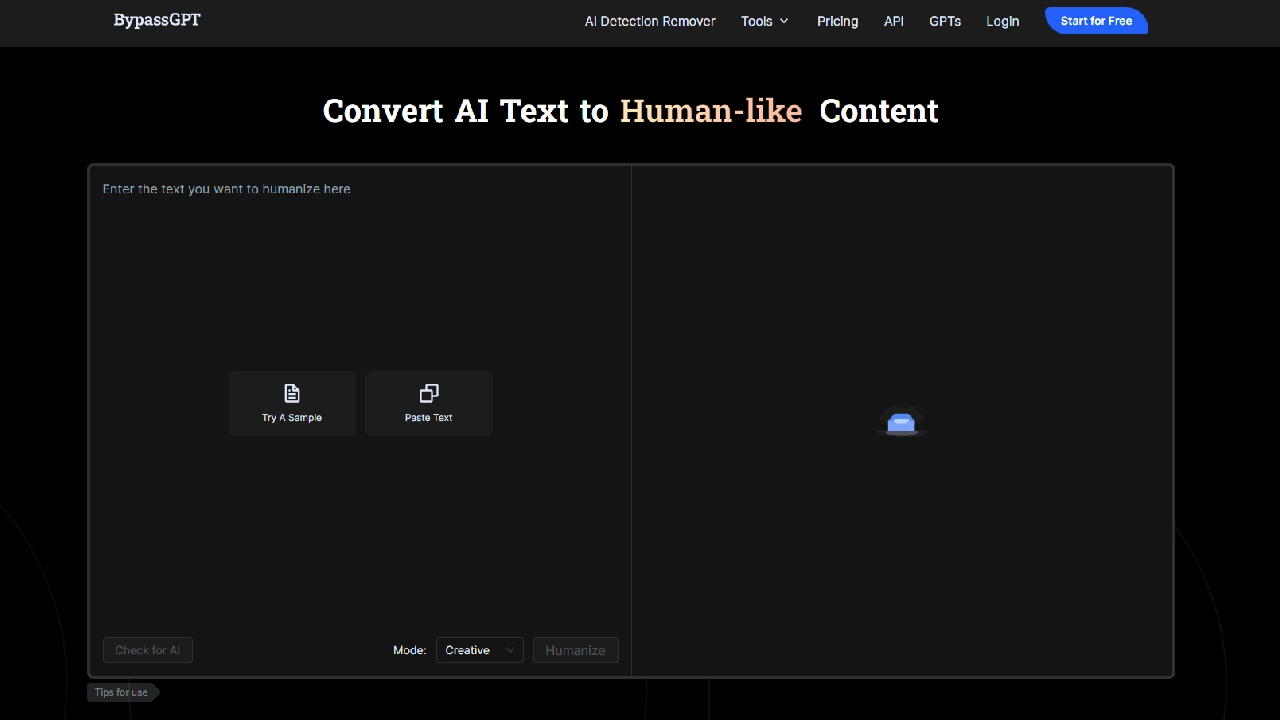
Task: Click the Try A Sample document icon
Action: pos(292,393)
